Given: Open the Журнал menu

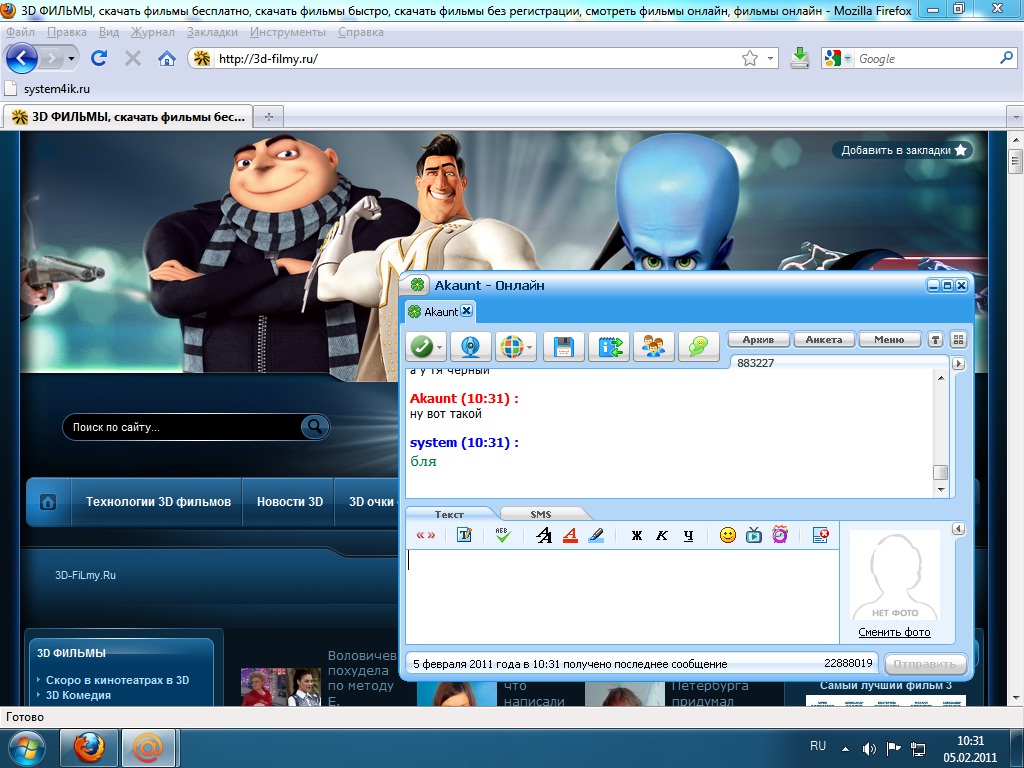Looking at the screenshot, I should point(152,32).
